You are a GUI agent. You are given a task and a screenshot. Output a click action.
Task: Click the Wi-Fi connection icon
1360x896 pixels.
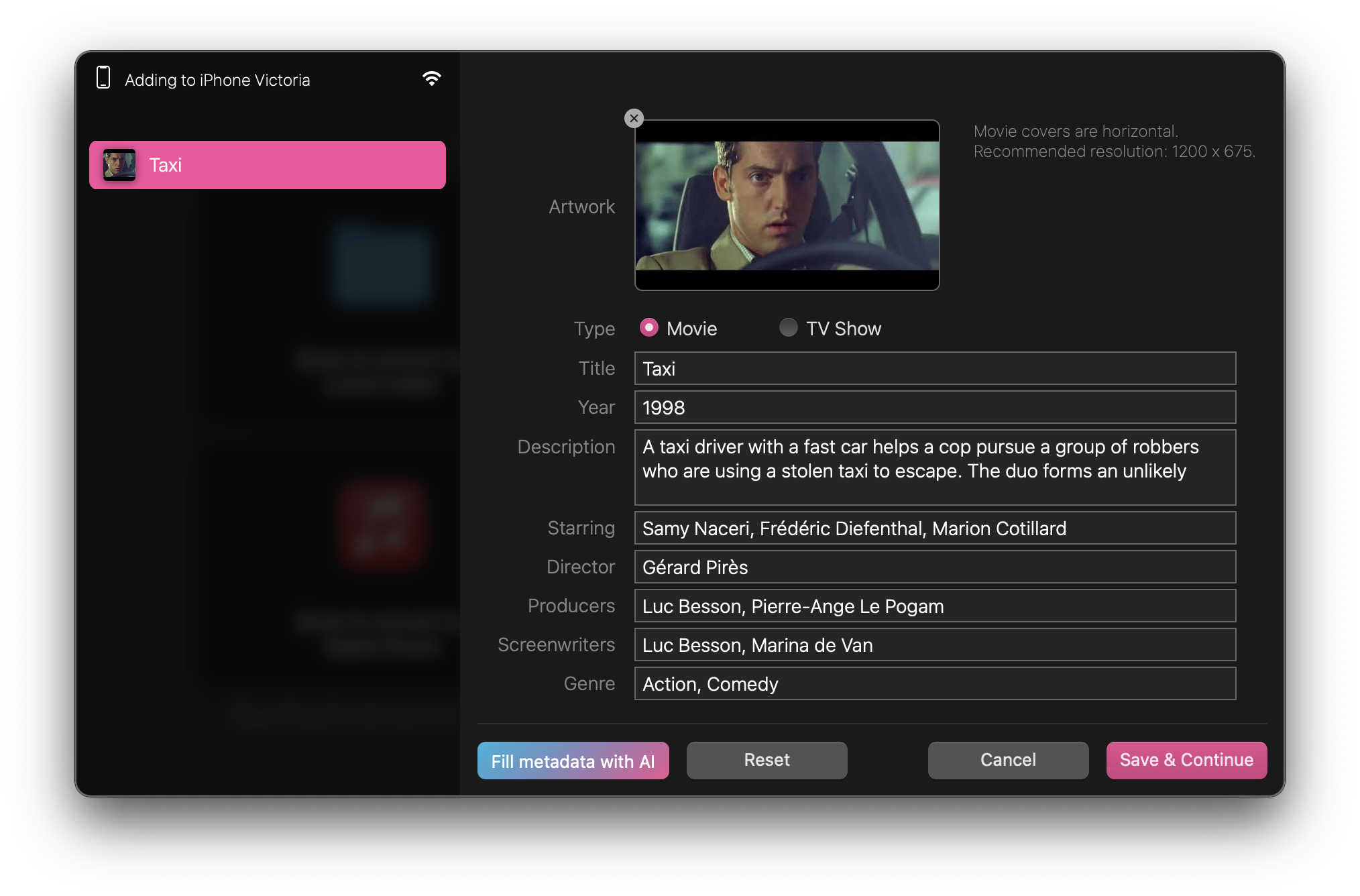[431, 79]
